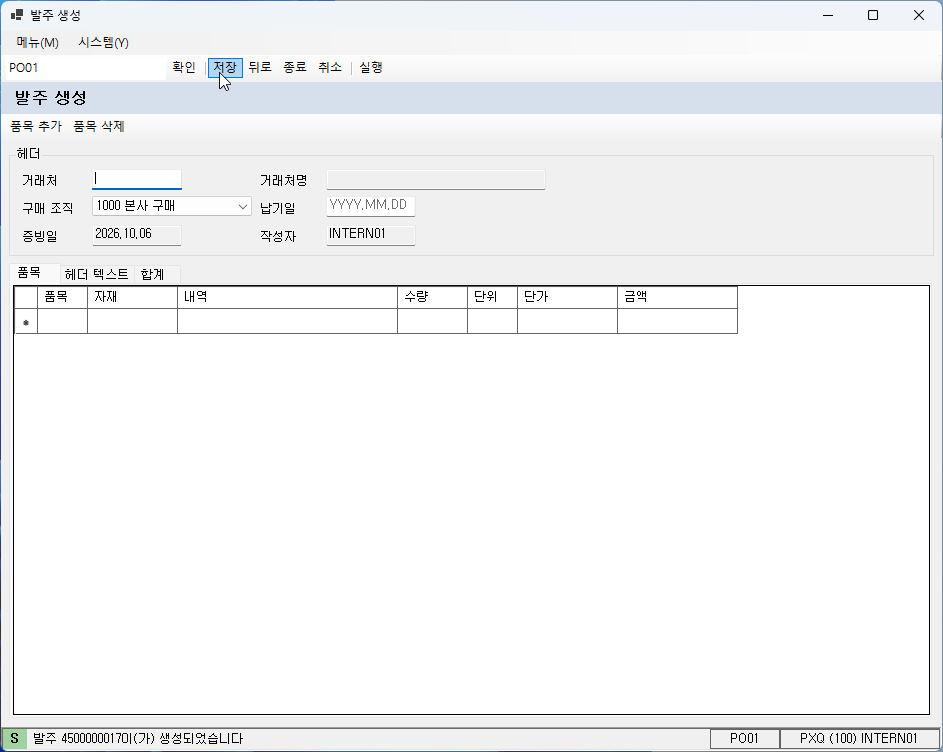The height and width of the screenshot is (752, 943).
Task: Select the new row asterisk marker
Action: [x=26, y=321]
